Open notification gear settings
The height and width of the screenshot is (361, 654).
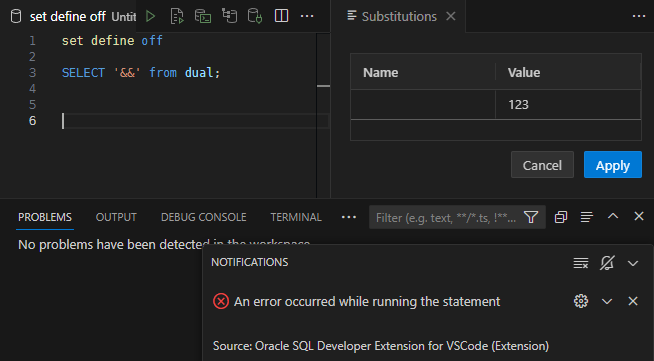click(x=581, y=301)
